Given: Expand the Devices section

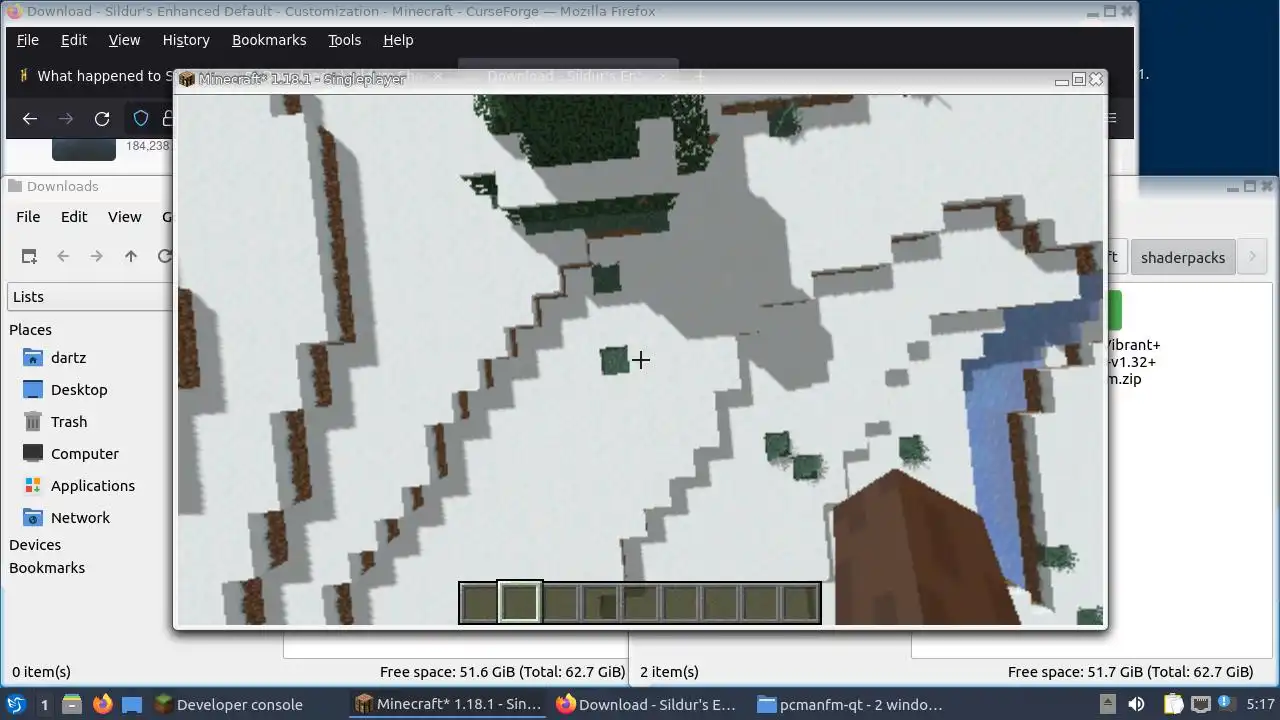Looking at the screenshot, I should pos(35,544).
